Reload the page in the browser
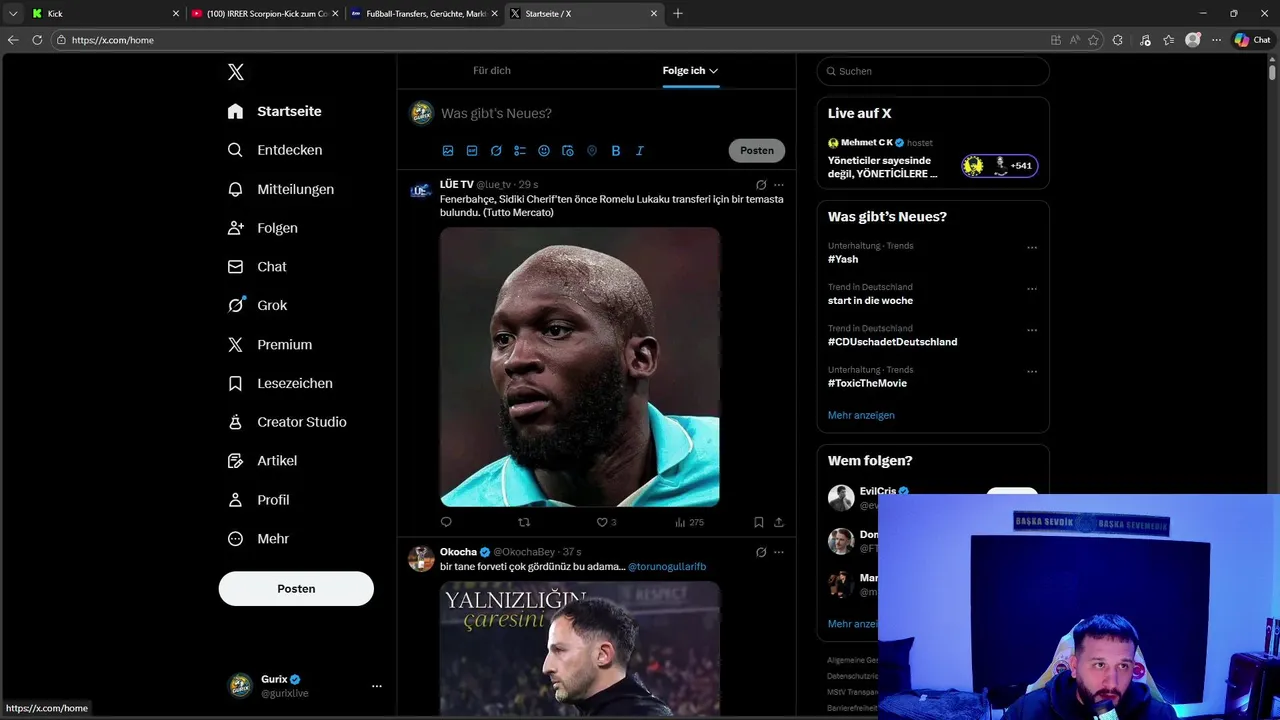 37,40
